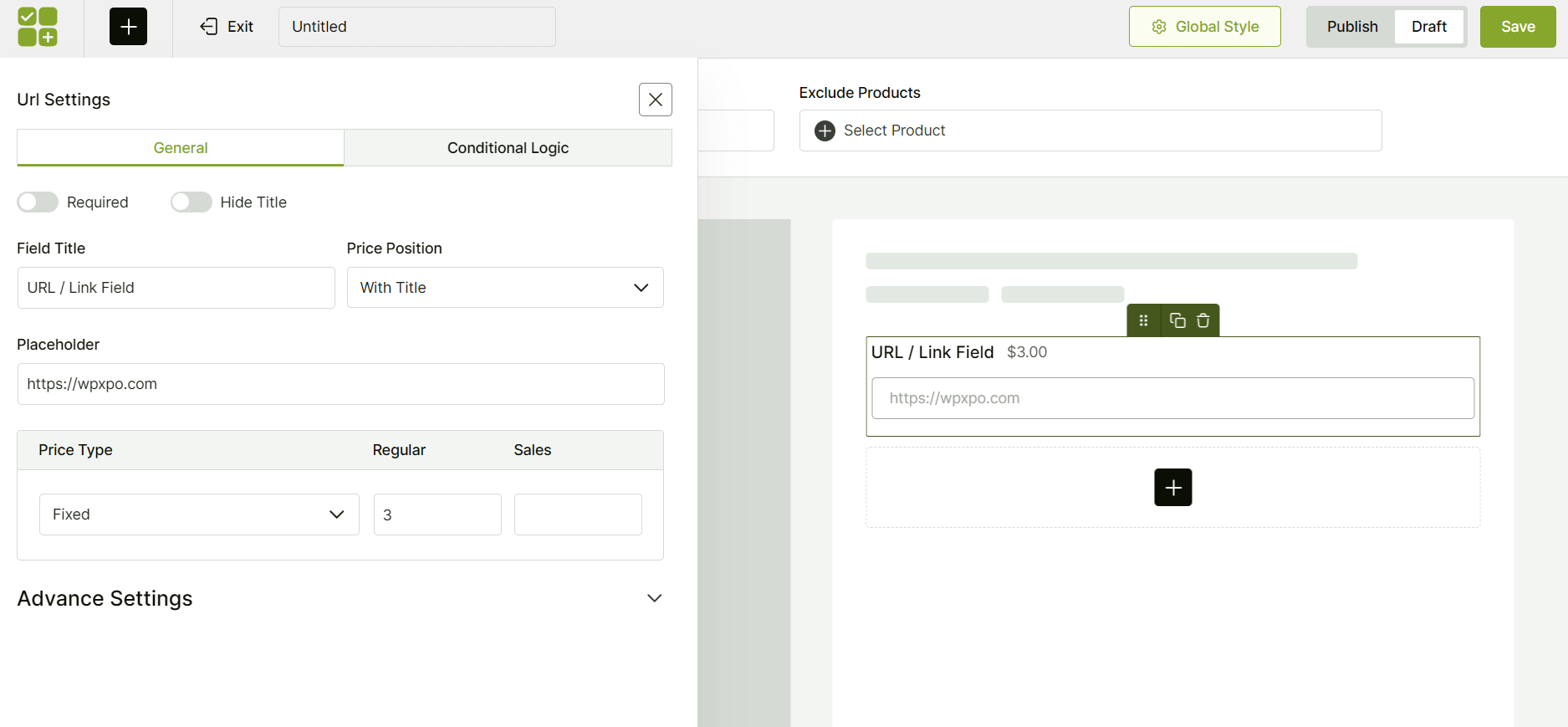Click the Placeholder input field
The image size is (1568, 727).
pyautogui.click(x=341, y=384)
